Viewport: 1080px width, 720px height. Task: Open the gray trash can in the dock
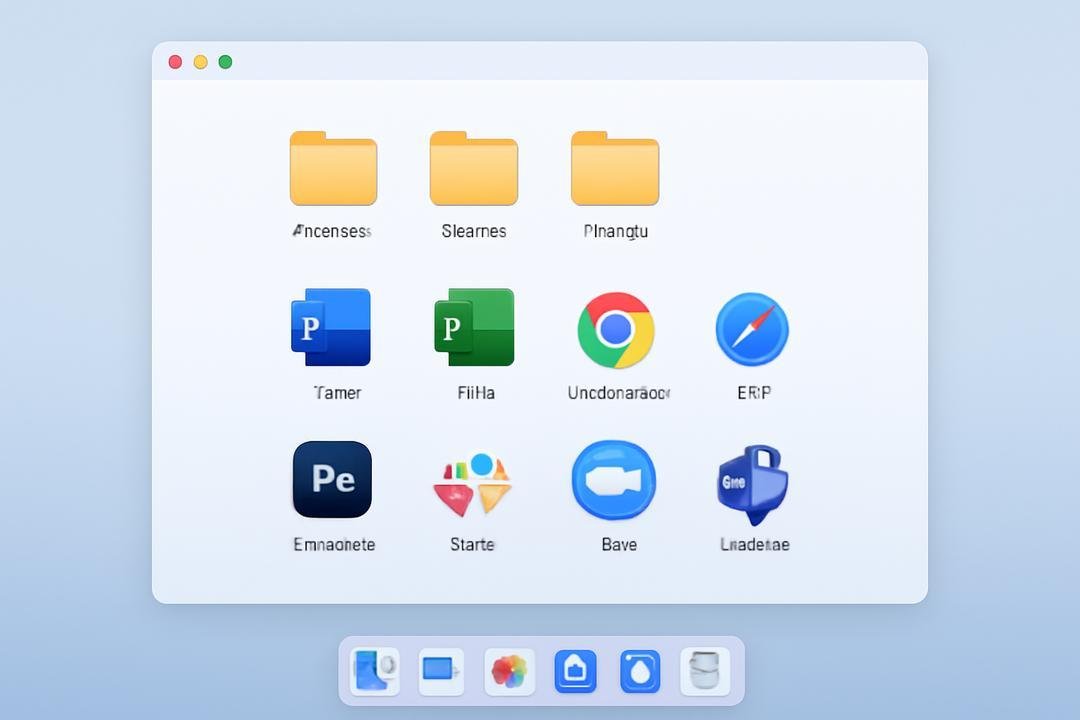705,671
